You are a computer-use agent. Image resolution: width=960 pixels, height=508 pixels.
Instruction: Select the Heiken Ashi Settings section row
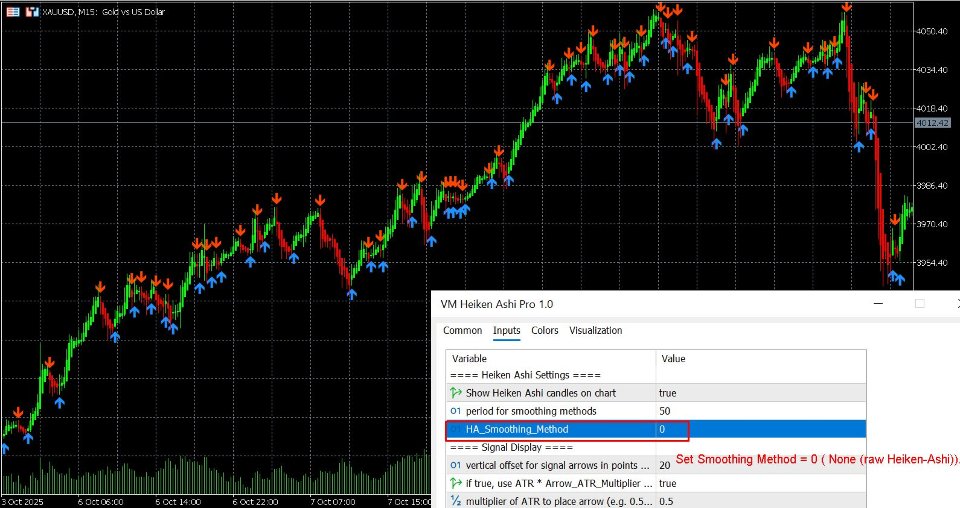coord(656,375)
